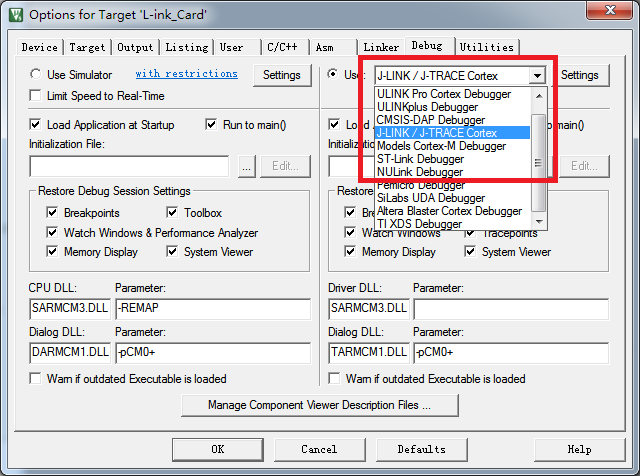Collapse the debugger dropdown arrow

538,75
